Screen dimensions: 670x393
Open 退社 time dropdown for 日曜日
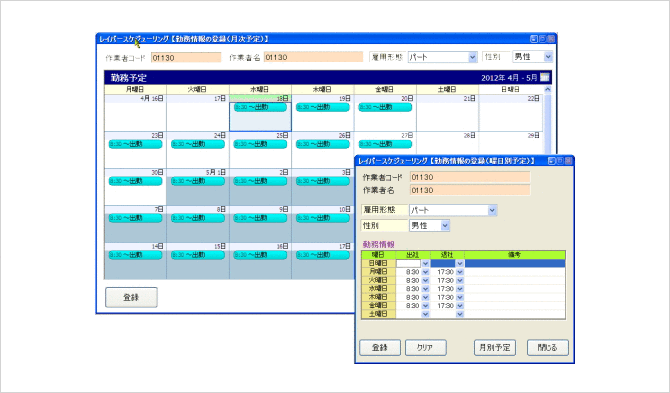(460, 264)
